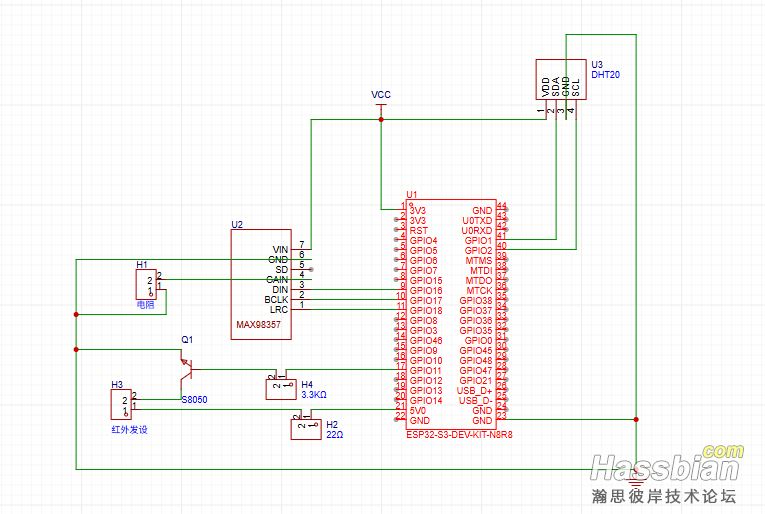Image resolution: width=765 pixels, height=514 pixels.
Task: Click the LRC pin on MAX98357
Action: (x=279, y=310)
